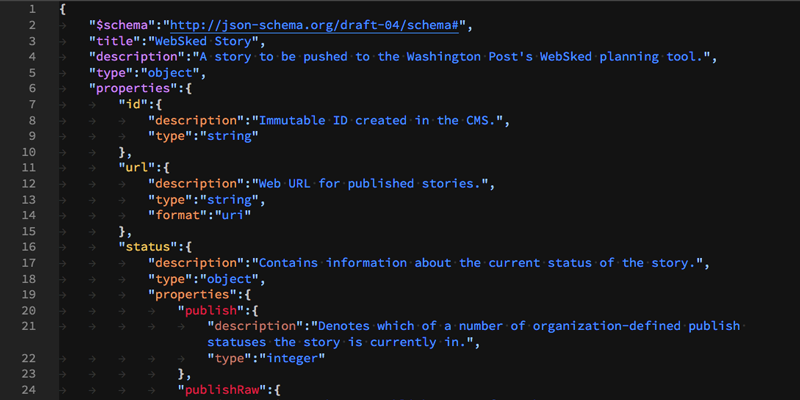Click the "type" key on line 5
This screenshot has height=400, width=800.
[x=111, y=72]
